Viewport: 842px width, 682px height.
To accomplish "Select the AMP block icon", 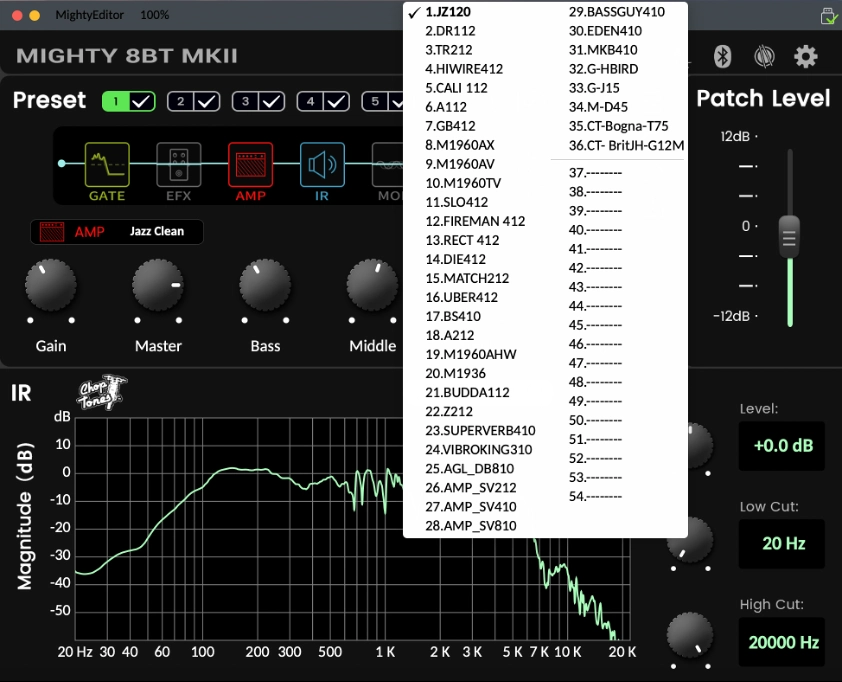I will [x=250, y=165].
